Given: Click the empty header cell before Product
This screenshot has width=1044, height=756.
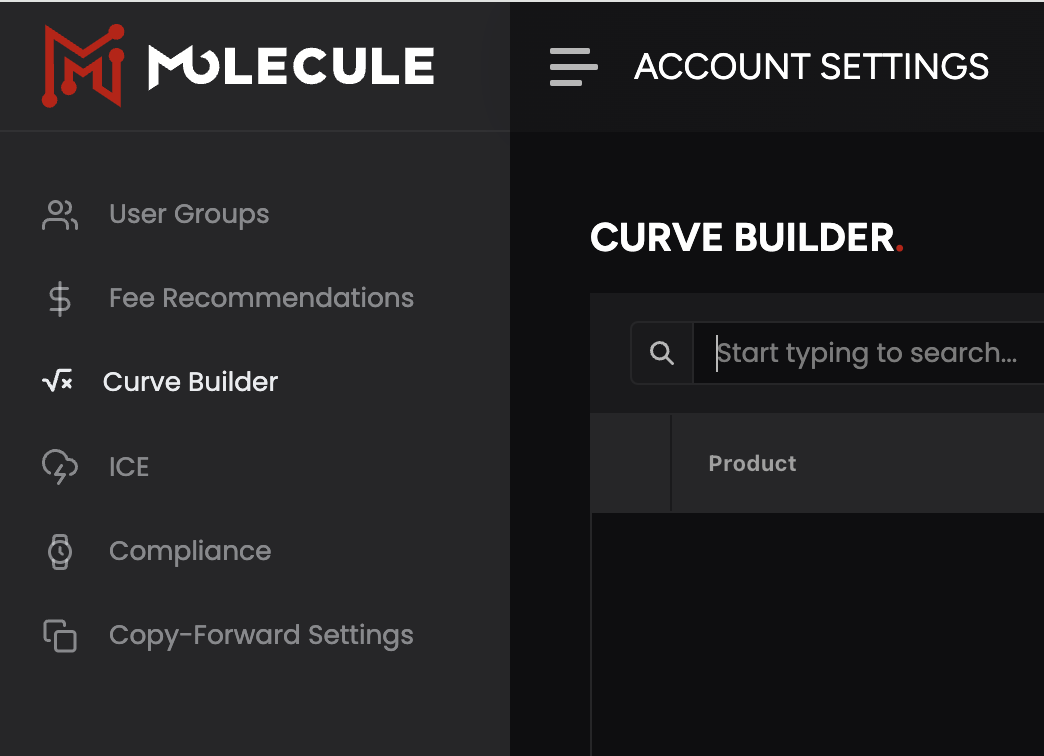Looking at the screenshot, I should coord(631,464).
